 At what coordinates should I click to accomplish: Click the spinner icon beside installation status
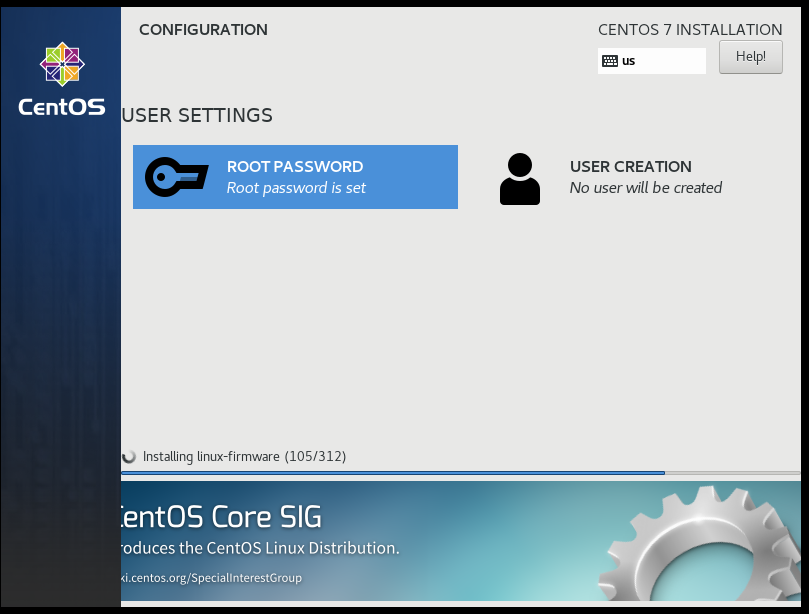coord(131,456)
